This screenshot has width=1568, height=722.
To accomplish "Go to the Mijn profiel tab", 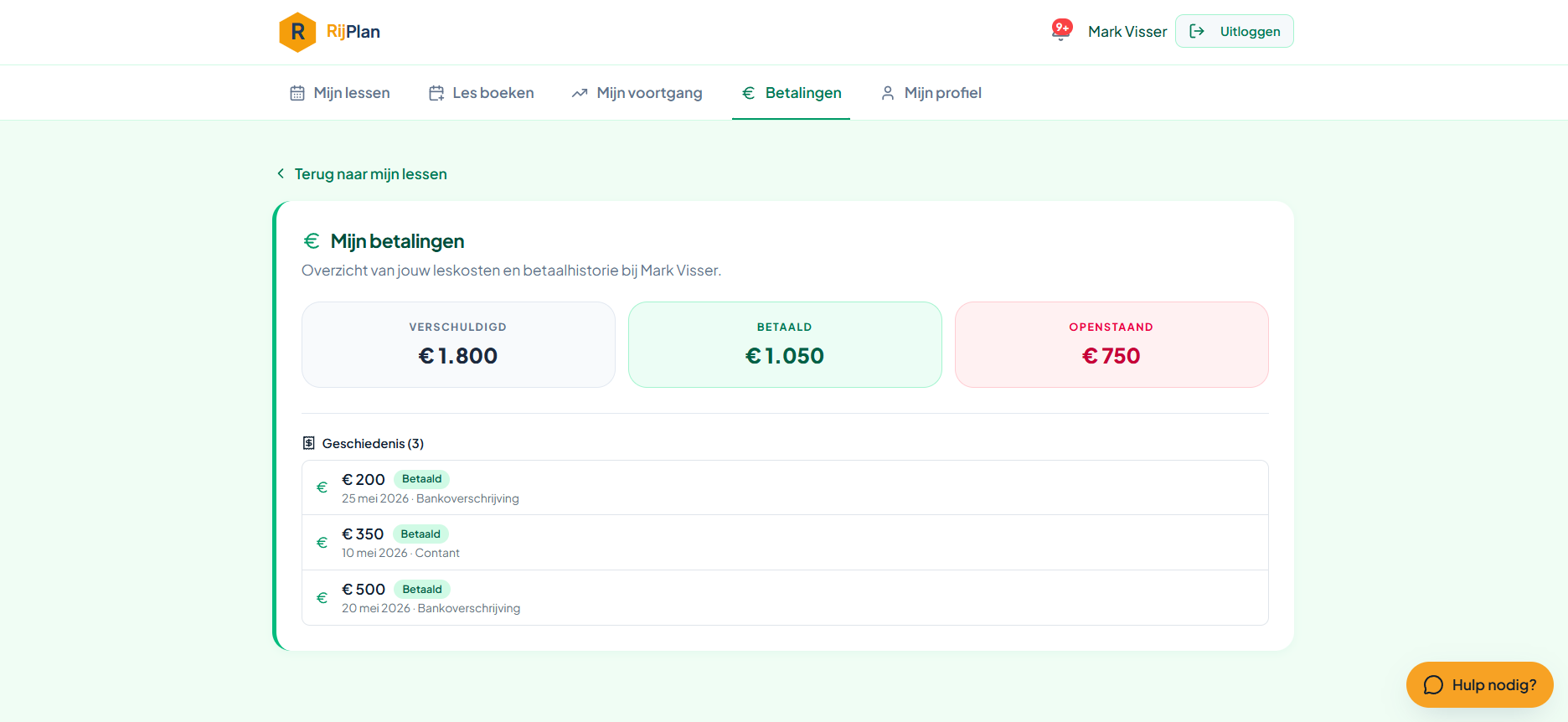I will [x=931, y=93].
